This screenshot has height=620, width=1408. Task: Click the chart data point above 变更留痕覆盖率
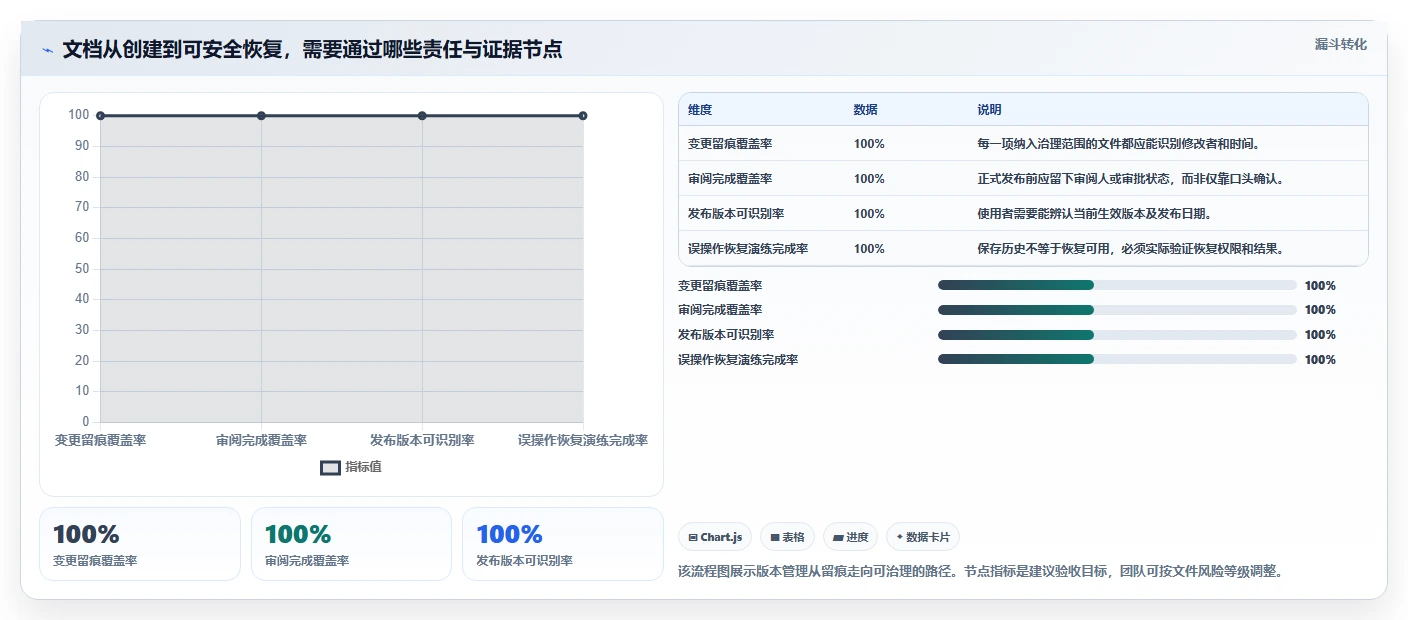[100, 116]
